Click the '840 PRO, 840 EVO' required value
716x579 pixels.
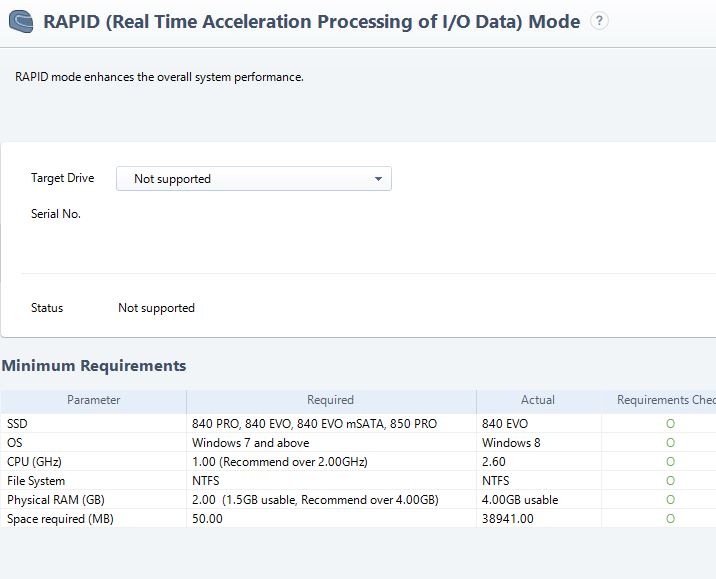coord(314,424)
